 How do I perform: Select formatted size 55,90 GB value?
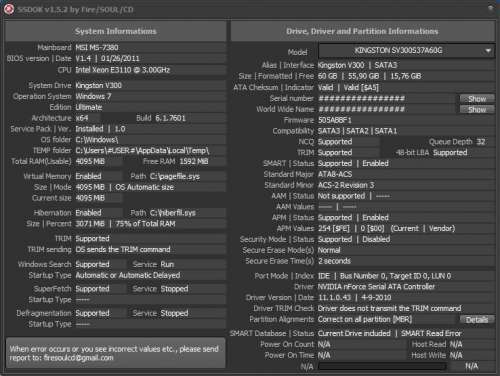(x=363, y=76)
